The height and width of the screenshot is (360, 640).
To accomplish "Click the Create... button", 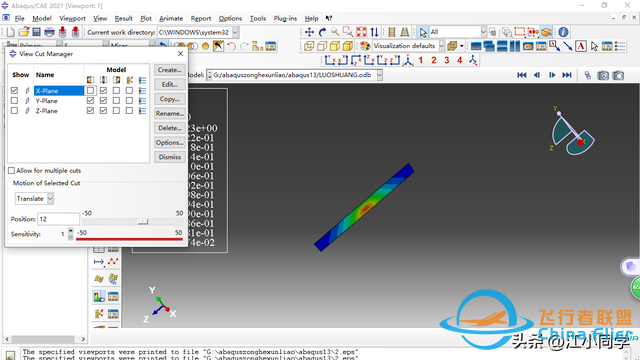I will click(170, 70).
